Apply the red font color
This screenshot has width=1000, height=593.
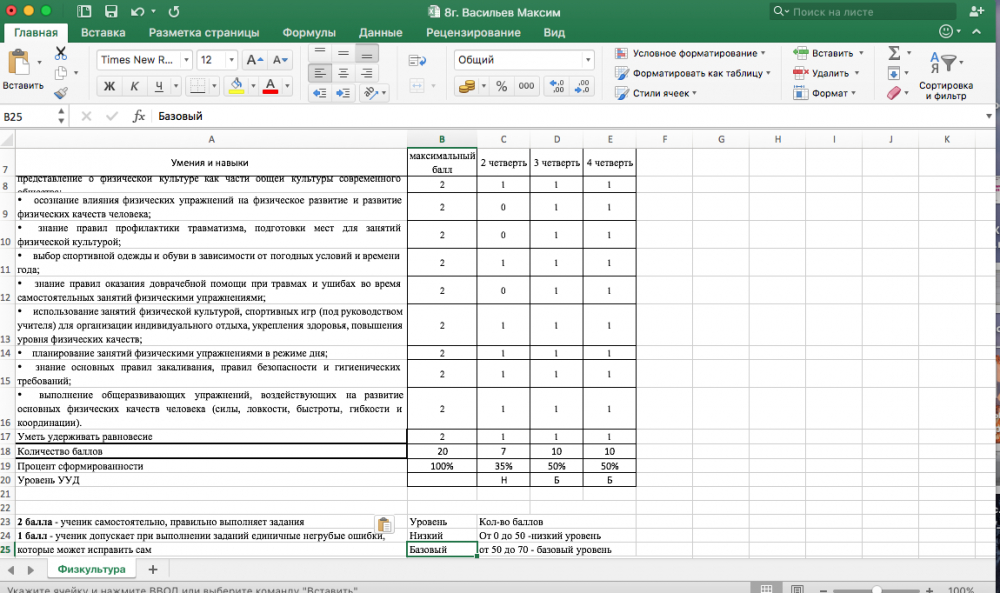click(x=270, y=86)
